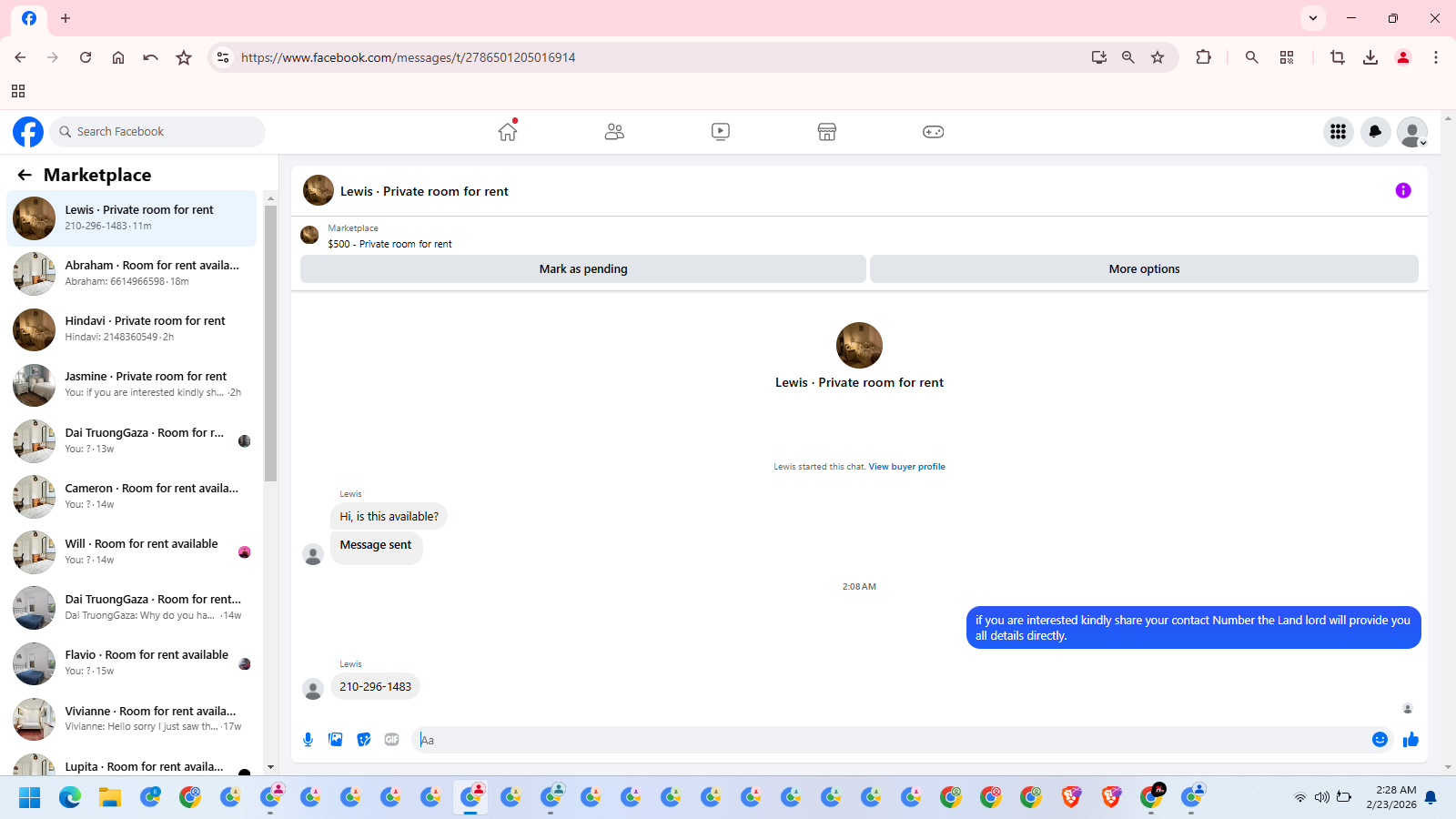Image resolution: width=1456 pixels, height=819 pixels.
Task: Open the GIF picker icon
Action: click(392, 740)
